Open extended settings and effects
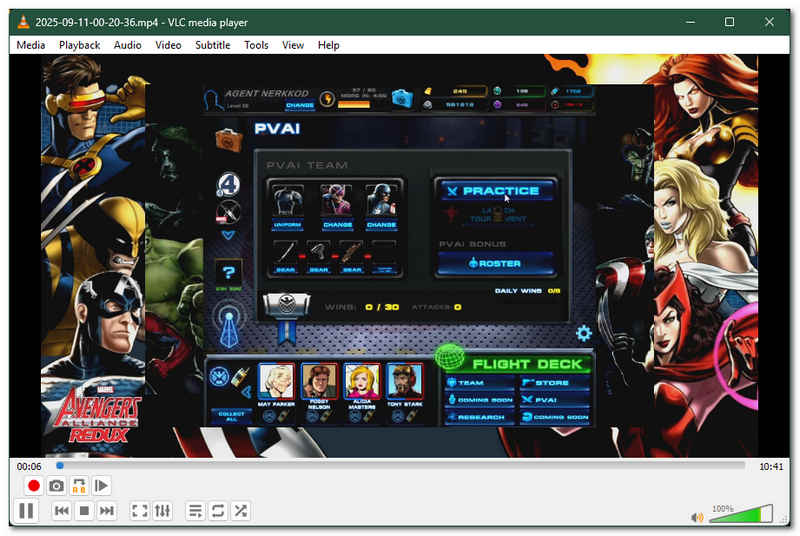800x536 pixels. coord(163,511)
